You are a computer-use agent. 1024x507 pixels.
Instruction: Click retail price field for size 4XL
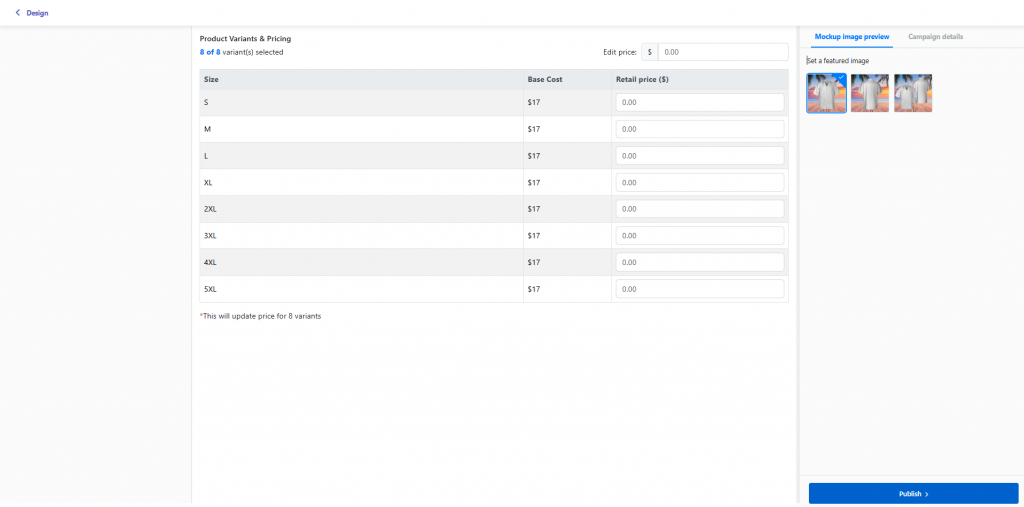point(699,262)
